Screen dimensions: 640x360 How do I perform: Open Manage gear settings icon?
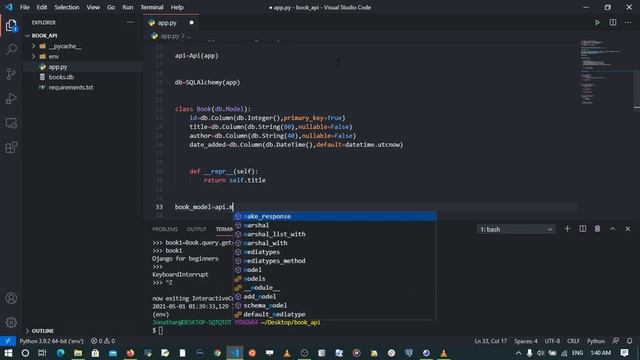tap(11, 322)
